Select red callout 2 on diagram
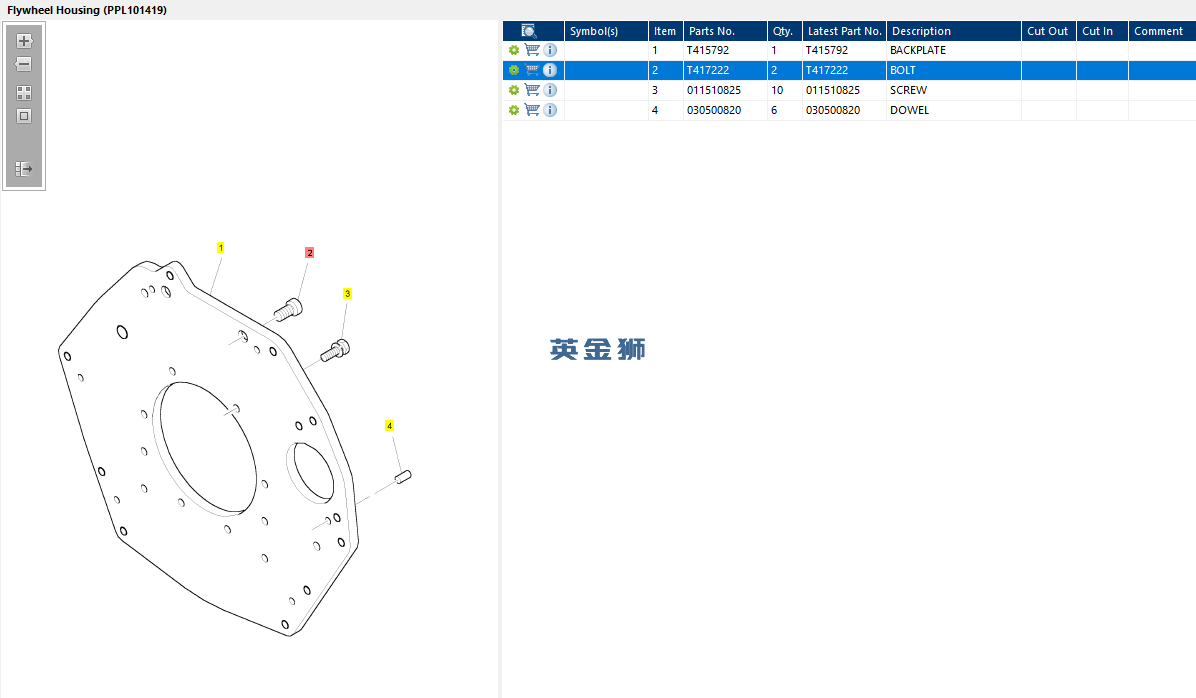This screenshot has width=1196, height=698. tap(309, 253)
